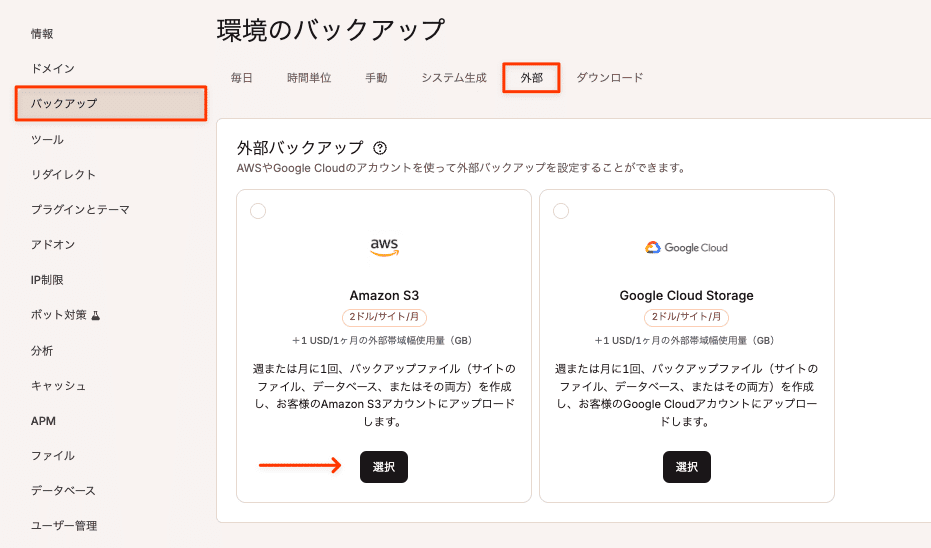Image resolution: width=931 pixels, height=548 pixels.
Task: Click 選択 button under Amazon S3
Action: pyautogui.click(x=384, y=467)
